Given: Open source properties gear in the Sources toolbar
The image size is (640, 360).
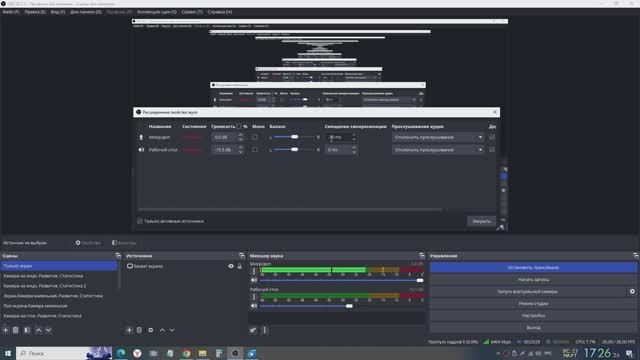Looking at the screenshot, I should [151, 330].
